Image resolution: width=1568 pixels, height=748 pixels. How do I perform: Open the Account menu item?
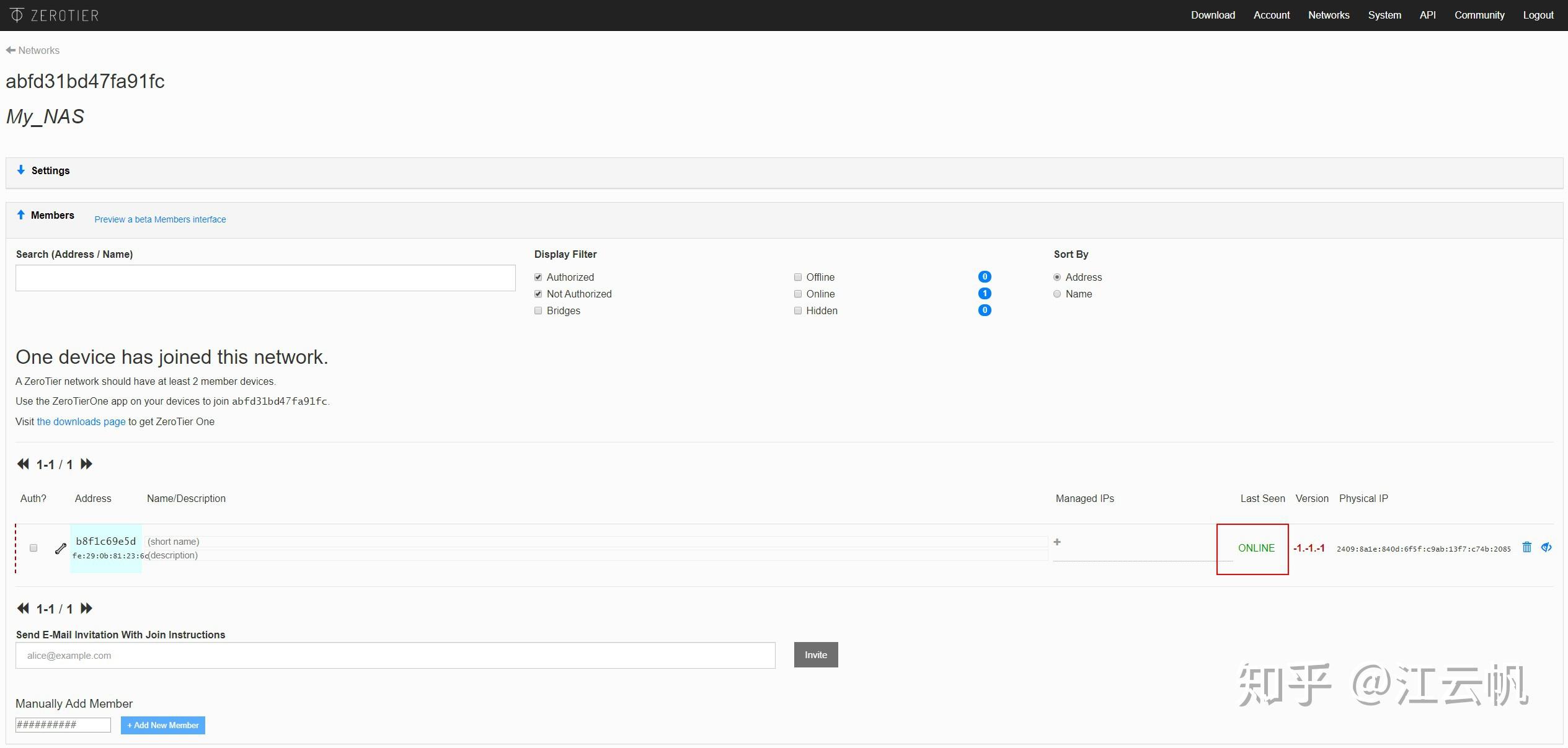1271,15
